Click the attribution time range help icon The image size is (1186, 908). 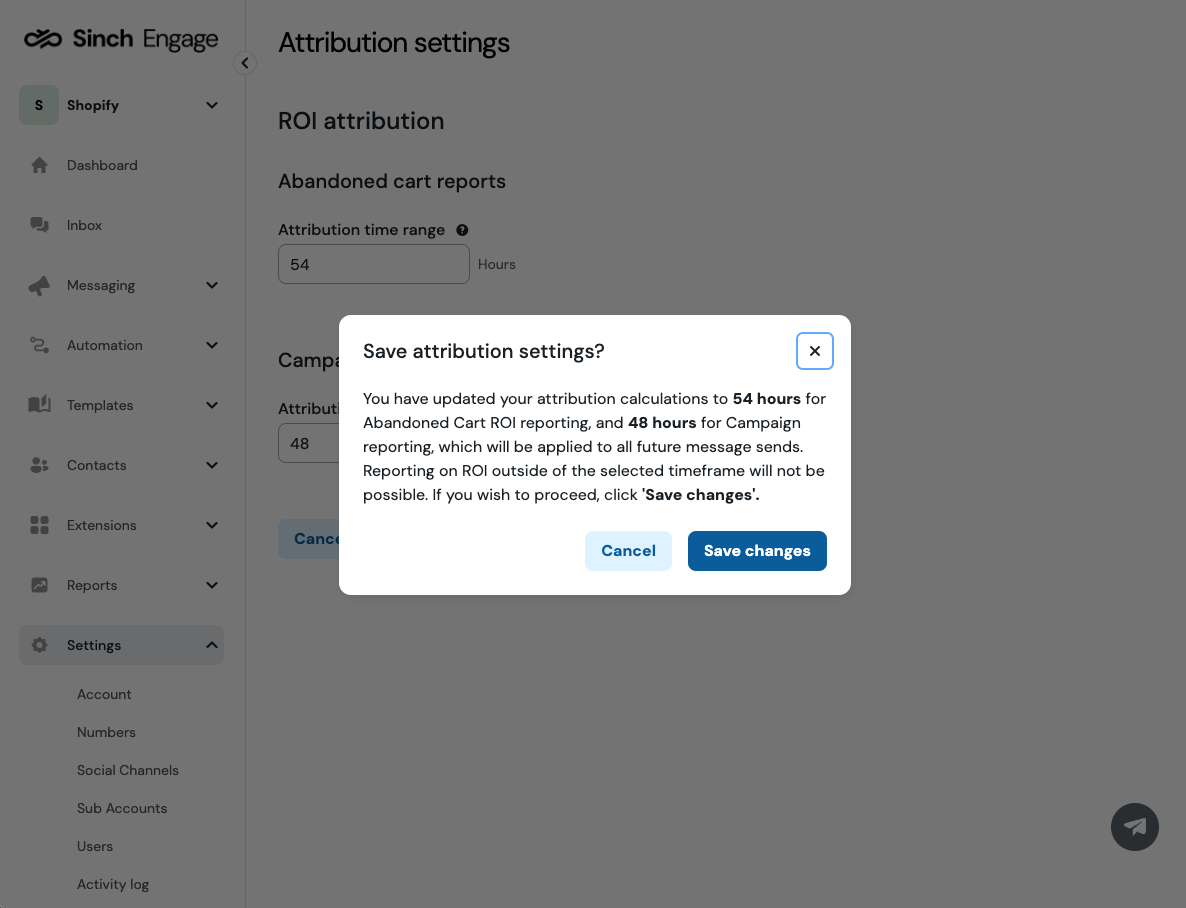(462, 230)
